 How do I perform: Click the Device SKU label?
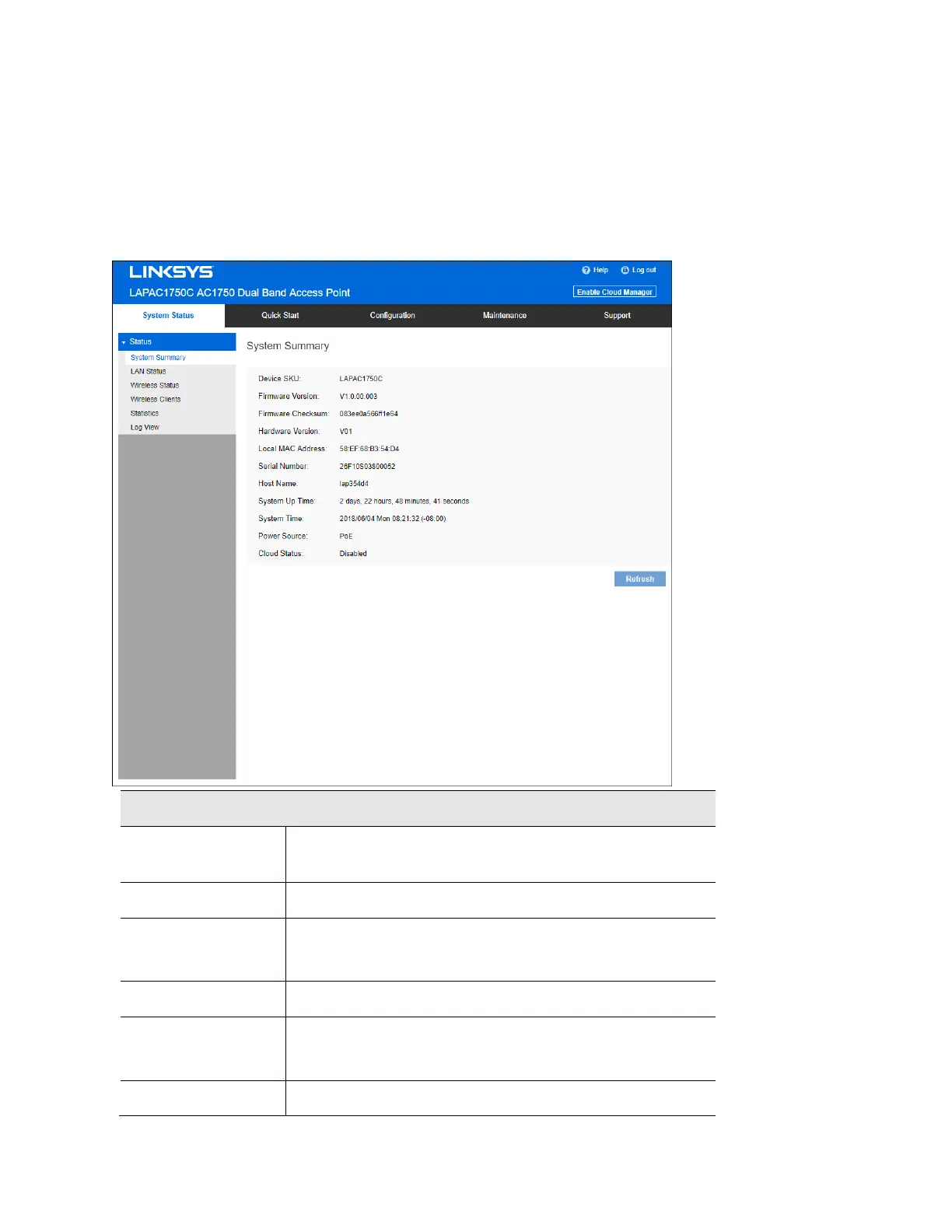pos(279,379)
